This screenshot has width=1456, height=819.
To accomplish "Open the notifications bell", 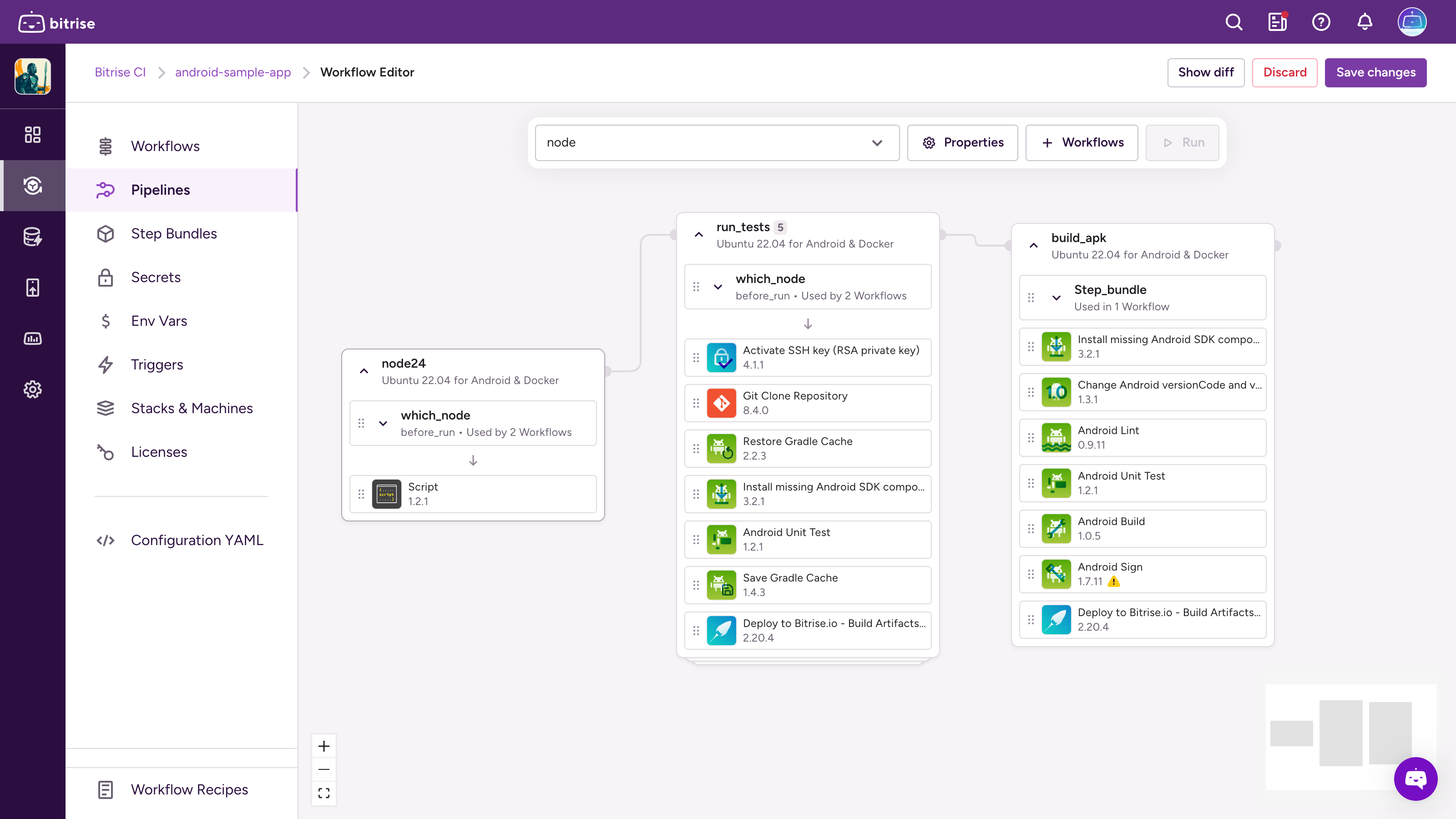I will tap(1365, 23).
